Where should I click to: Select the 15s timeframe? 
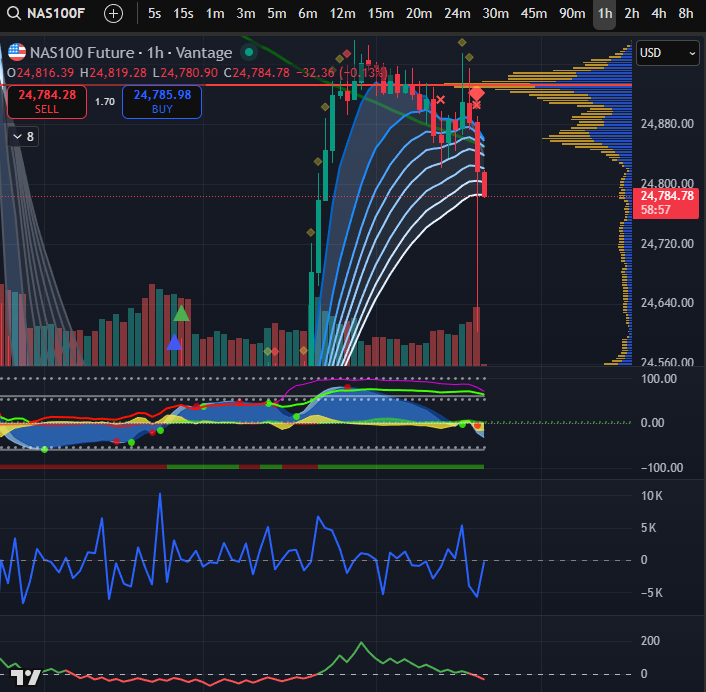[183, 14]
